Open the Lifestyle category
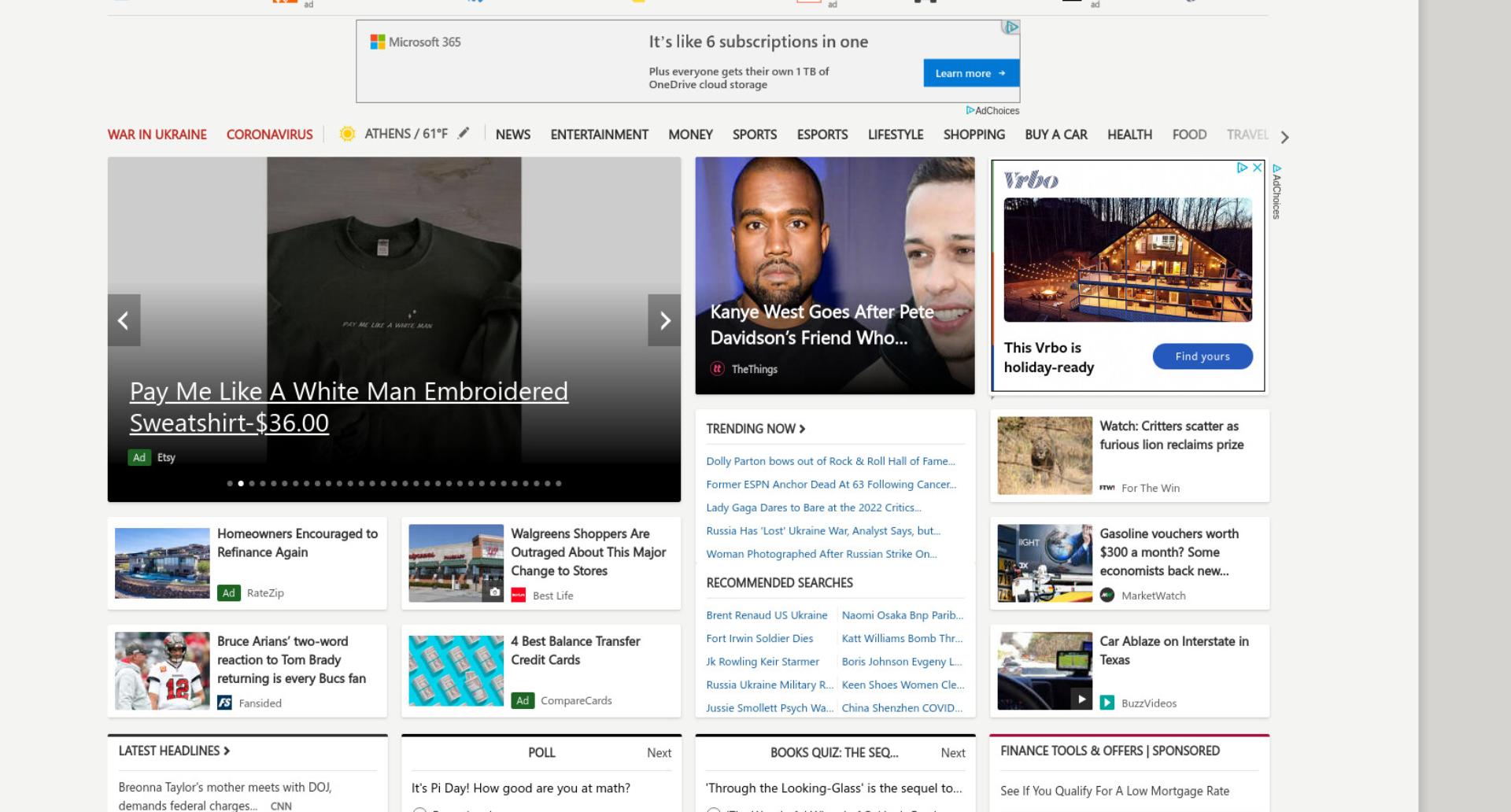The image size is (1511, 812). pyautogui.click(x=896, y=135)
